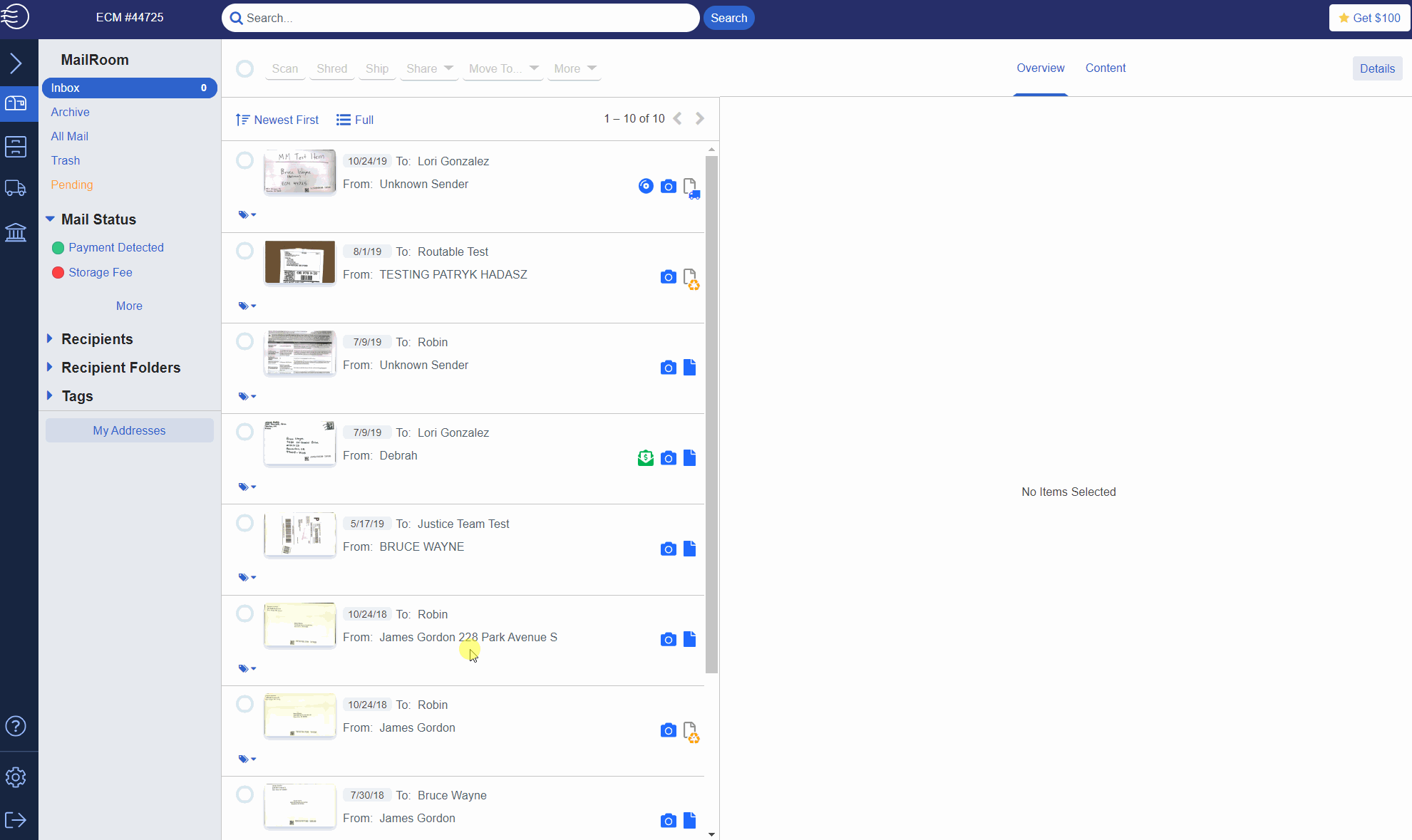This screenshot has width=1412, height=840.
Task: Expand the left navigation rail arrow
Action: [x=16, y=63]
